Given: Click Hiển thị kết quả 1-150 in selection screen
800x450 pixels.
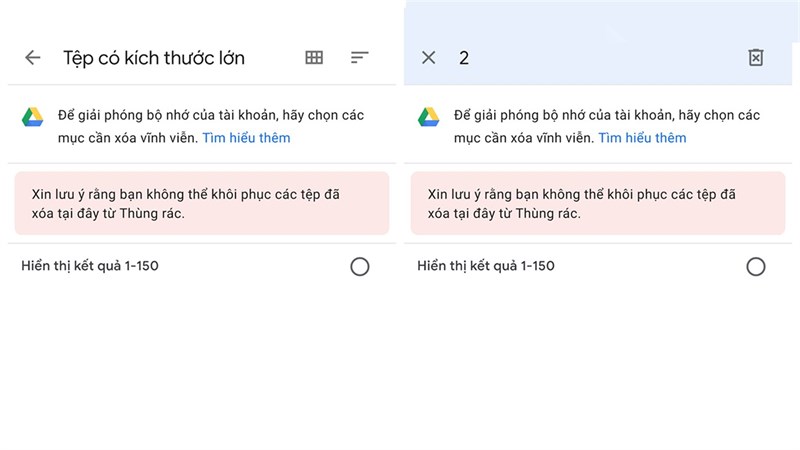Looking at the screenshot, I should pos(486,266).
